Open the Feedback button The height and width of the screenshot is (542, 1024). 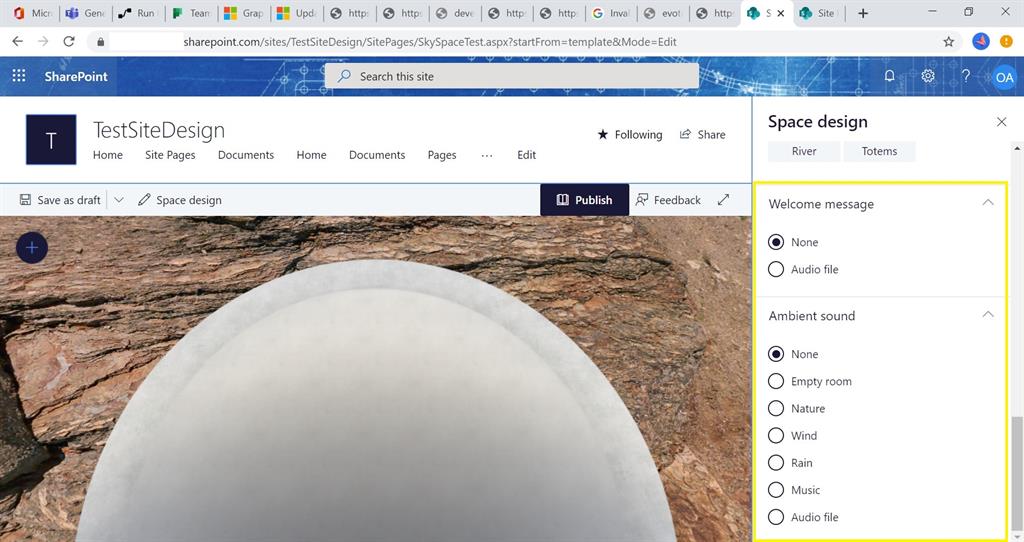[x=668, y=200]
